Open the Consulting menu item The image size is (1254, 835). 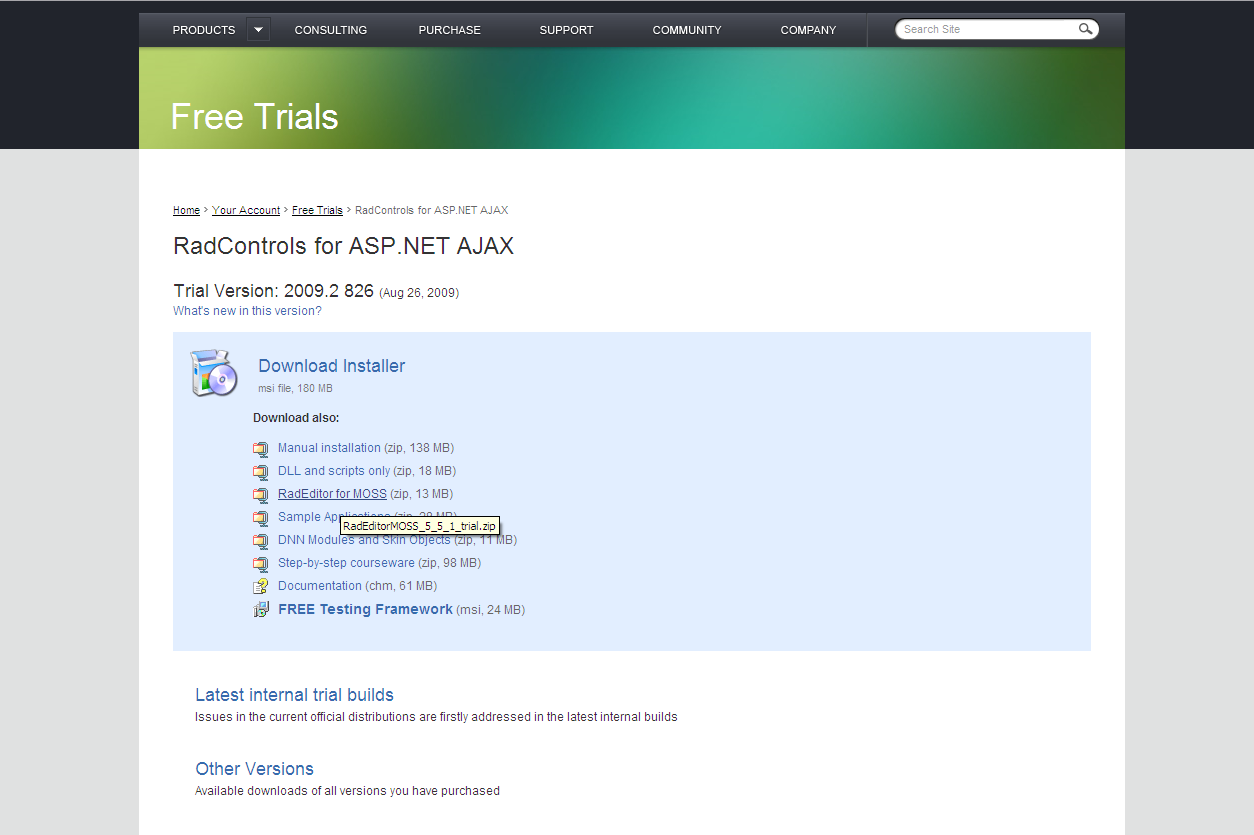pyautogui.click(x=331, y=30)
